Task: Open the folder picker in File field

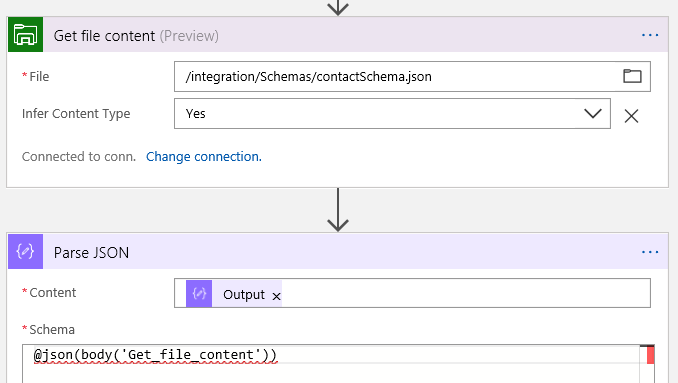Action: (x=632, y=76)
